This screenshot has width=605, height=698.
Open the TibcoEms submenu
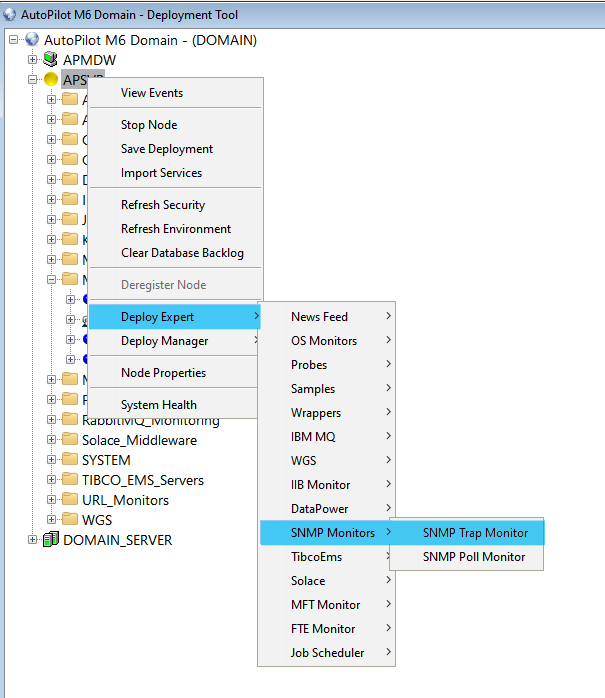coord(327,557)
